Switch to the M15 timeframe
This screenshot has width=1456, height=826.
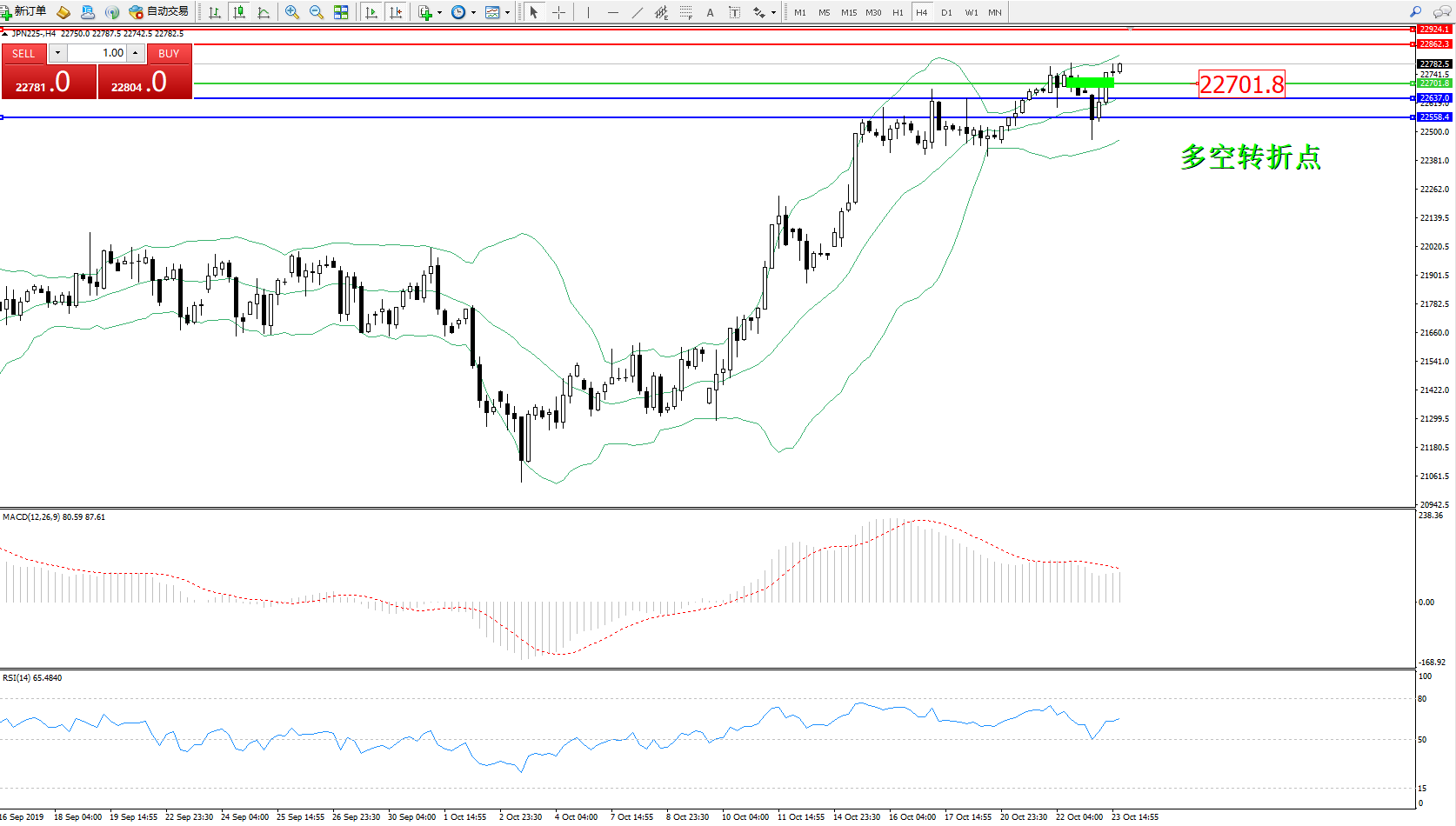[849, 12]
